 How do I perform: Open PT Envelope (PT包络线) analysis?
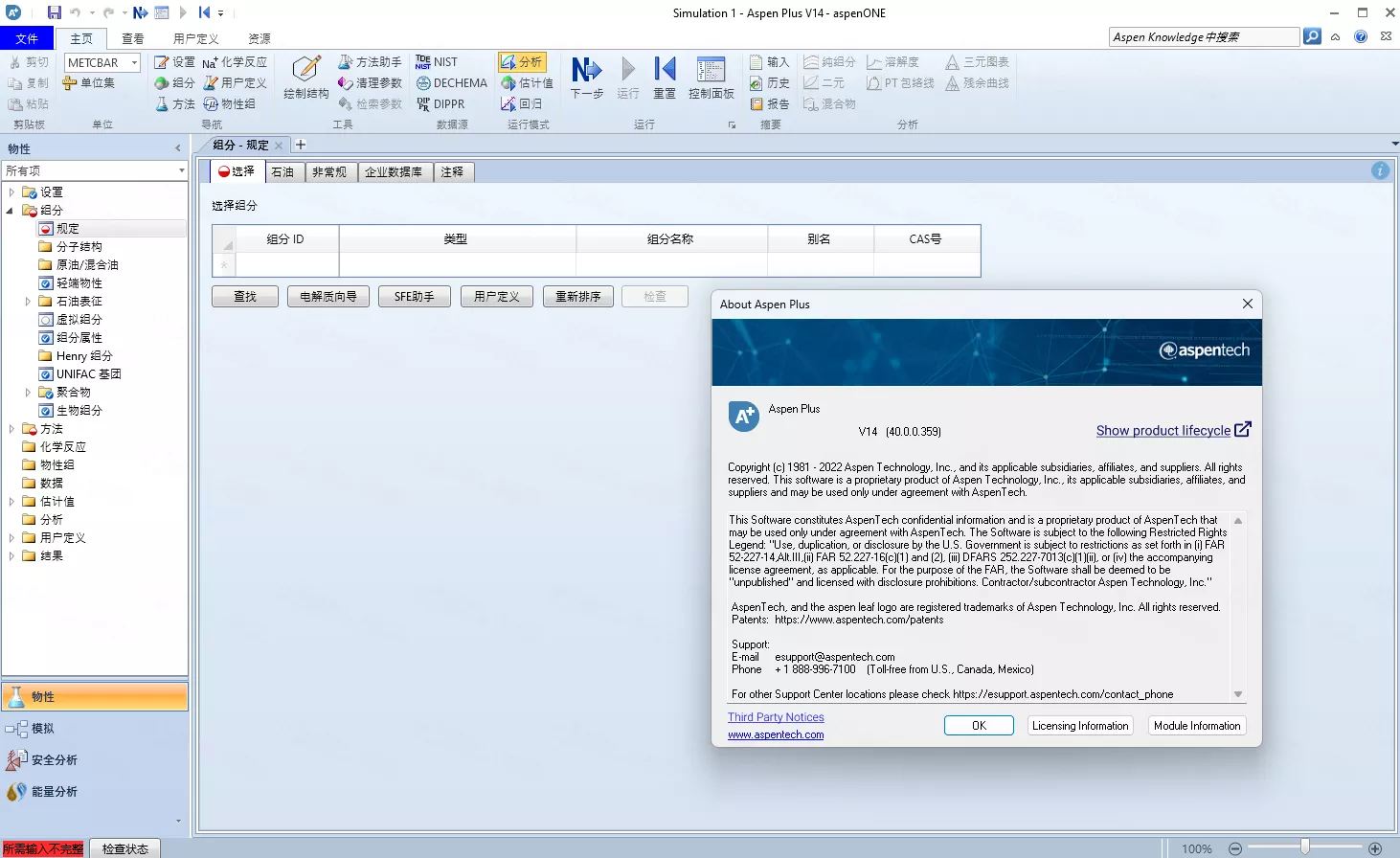point(898,82)
